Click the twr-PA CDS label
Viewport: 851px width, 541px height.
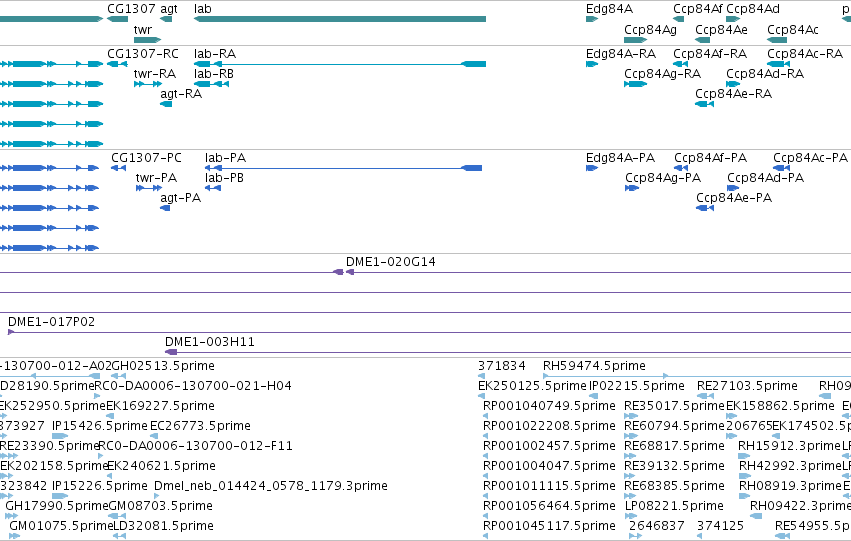(x=156, y=178)
